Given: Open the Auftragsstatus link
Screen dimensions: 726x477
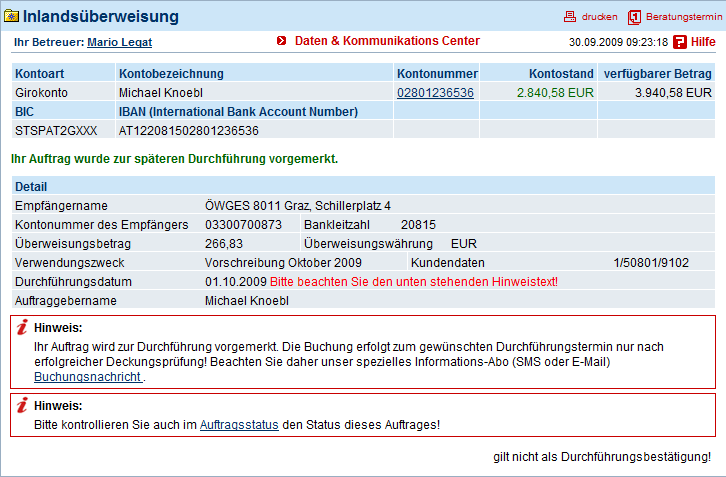Looking at the screenshot, I should point(239,425).
